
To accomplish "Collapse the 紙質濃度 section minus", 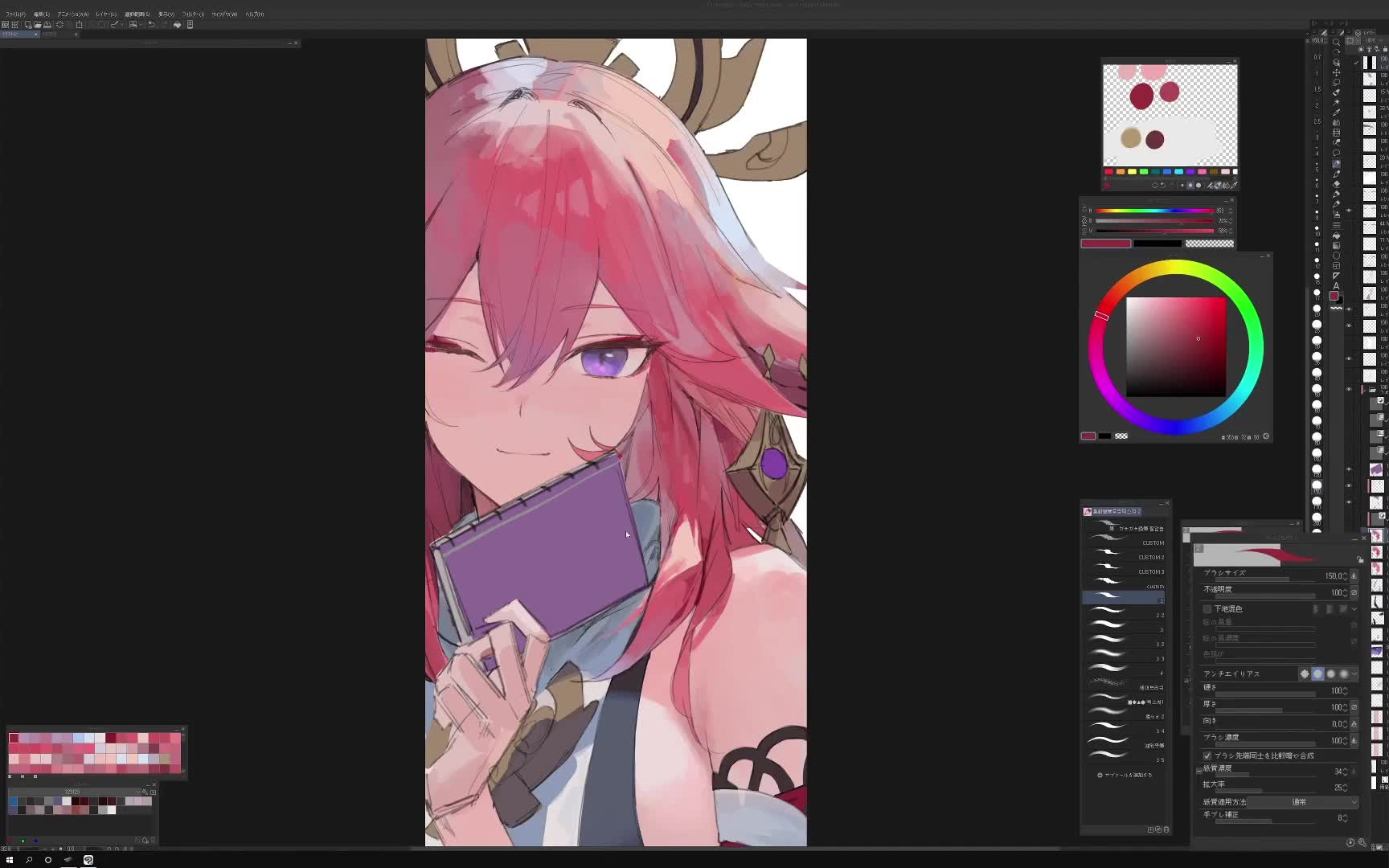I will point(1199,771).
